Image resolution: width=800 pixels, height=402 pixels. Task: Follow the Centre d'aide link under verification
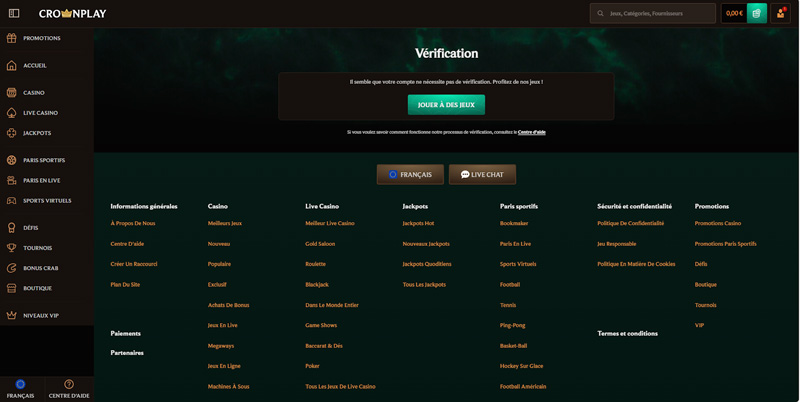coord(532,132)
